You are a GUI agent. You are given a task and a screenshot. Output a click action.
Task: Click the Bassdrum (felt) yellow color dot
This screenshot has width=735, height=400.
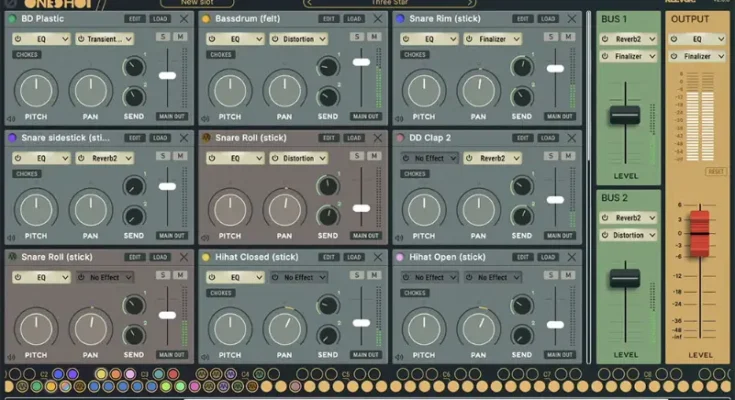[207, 19]
